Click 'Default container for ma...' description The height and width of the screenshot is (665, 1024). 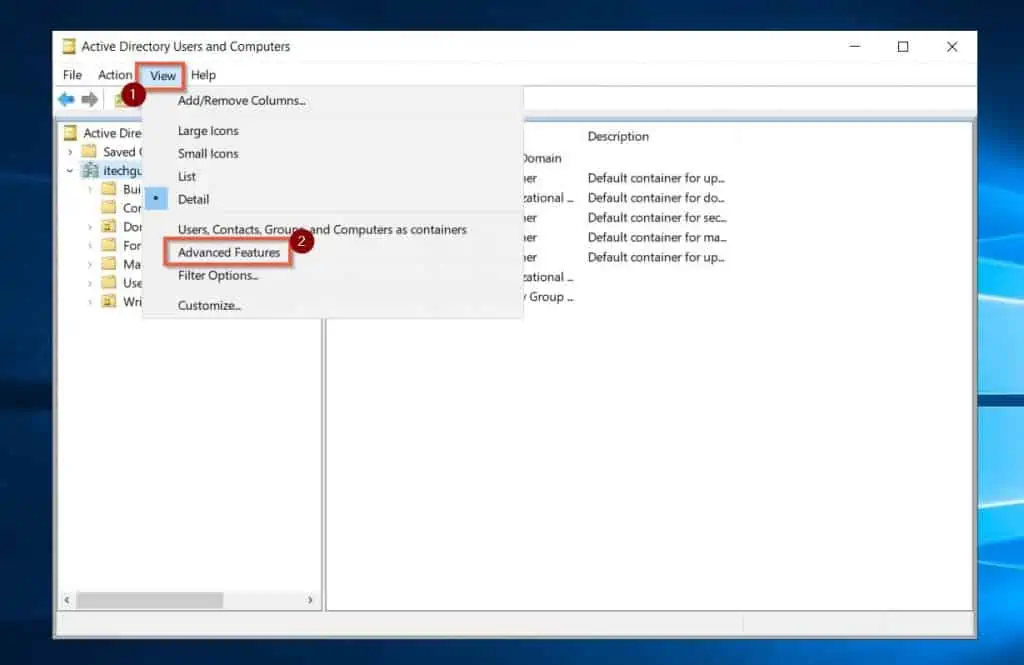[x=656, y=237]
